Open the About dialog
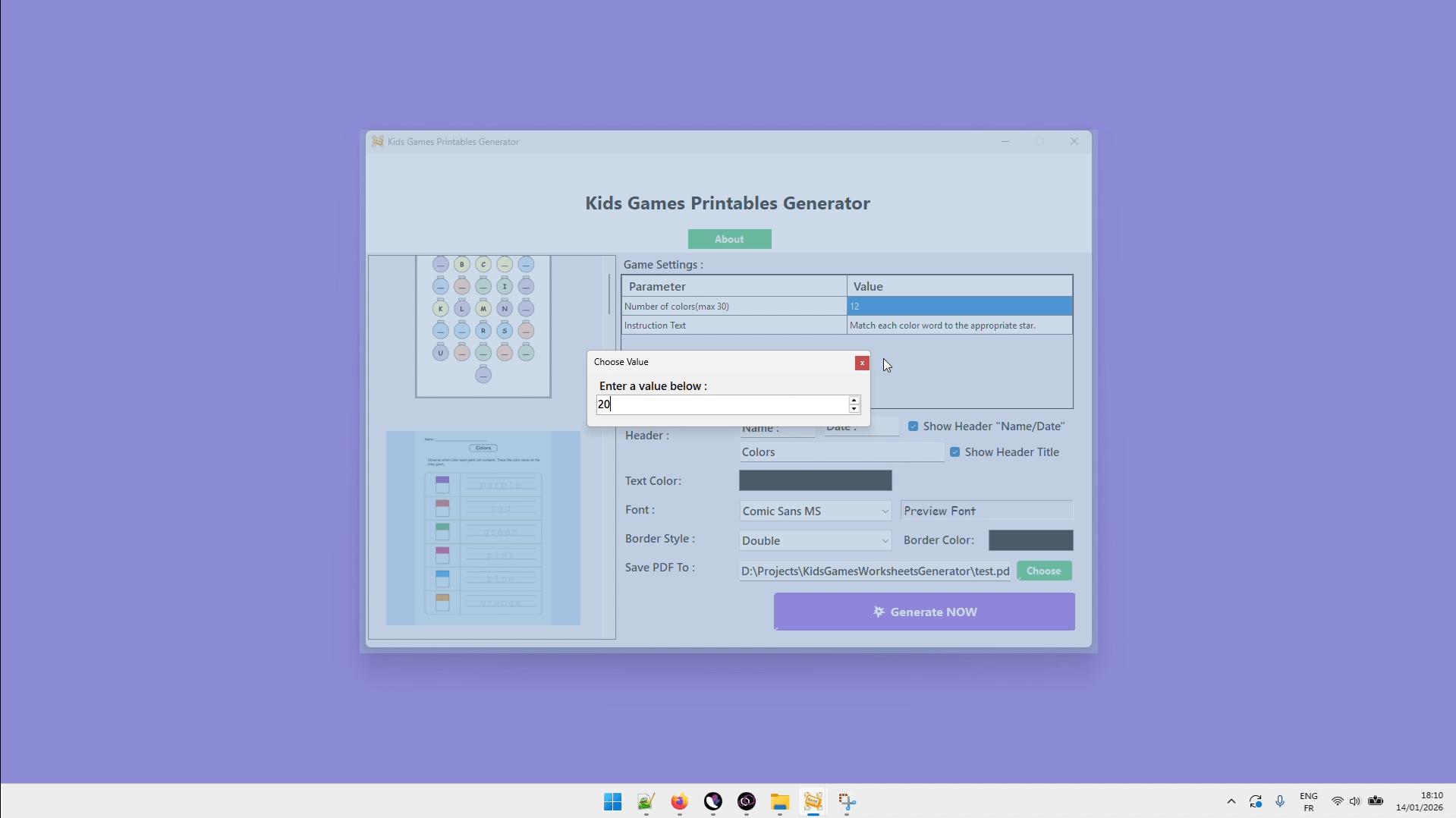 click(728, 238)
